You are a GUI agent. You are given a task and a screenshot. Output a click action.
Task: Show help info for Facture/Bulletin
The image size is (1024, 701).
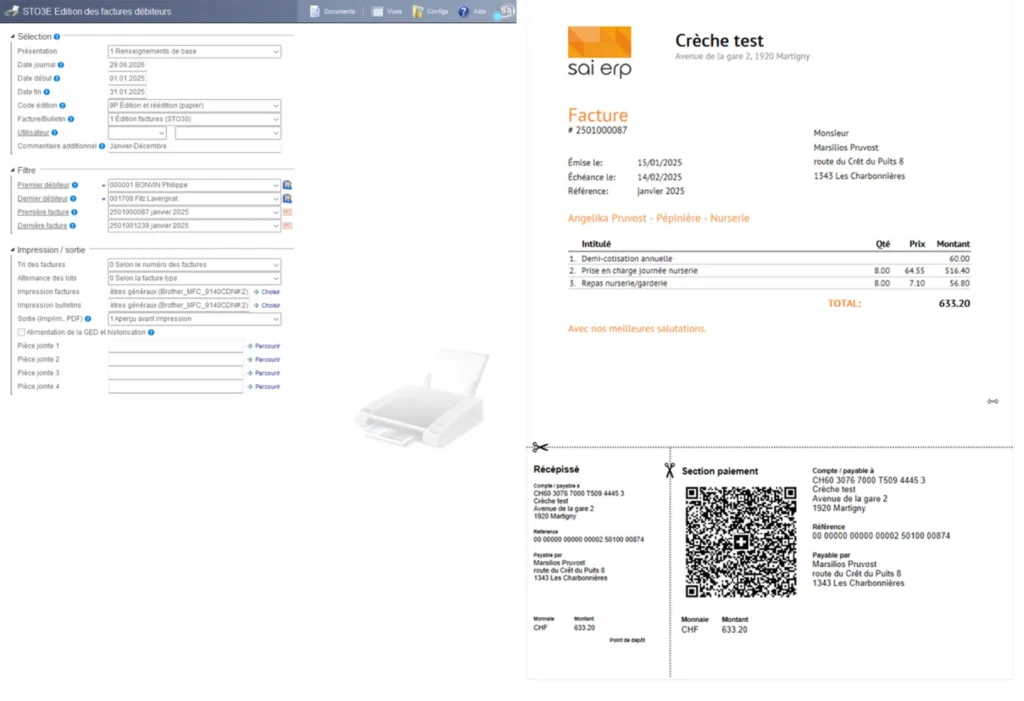click(x=71, y=119)
